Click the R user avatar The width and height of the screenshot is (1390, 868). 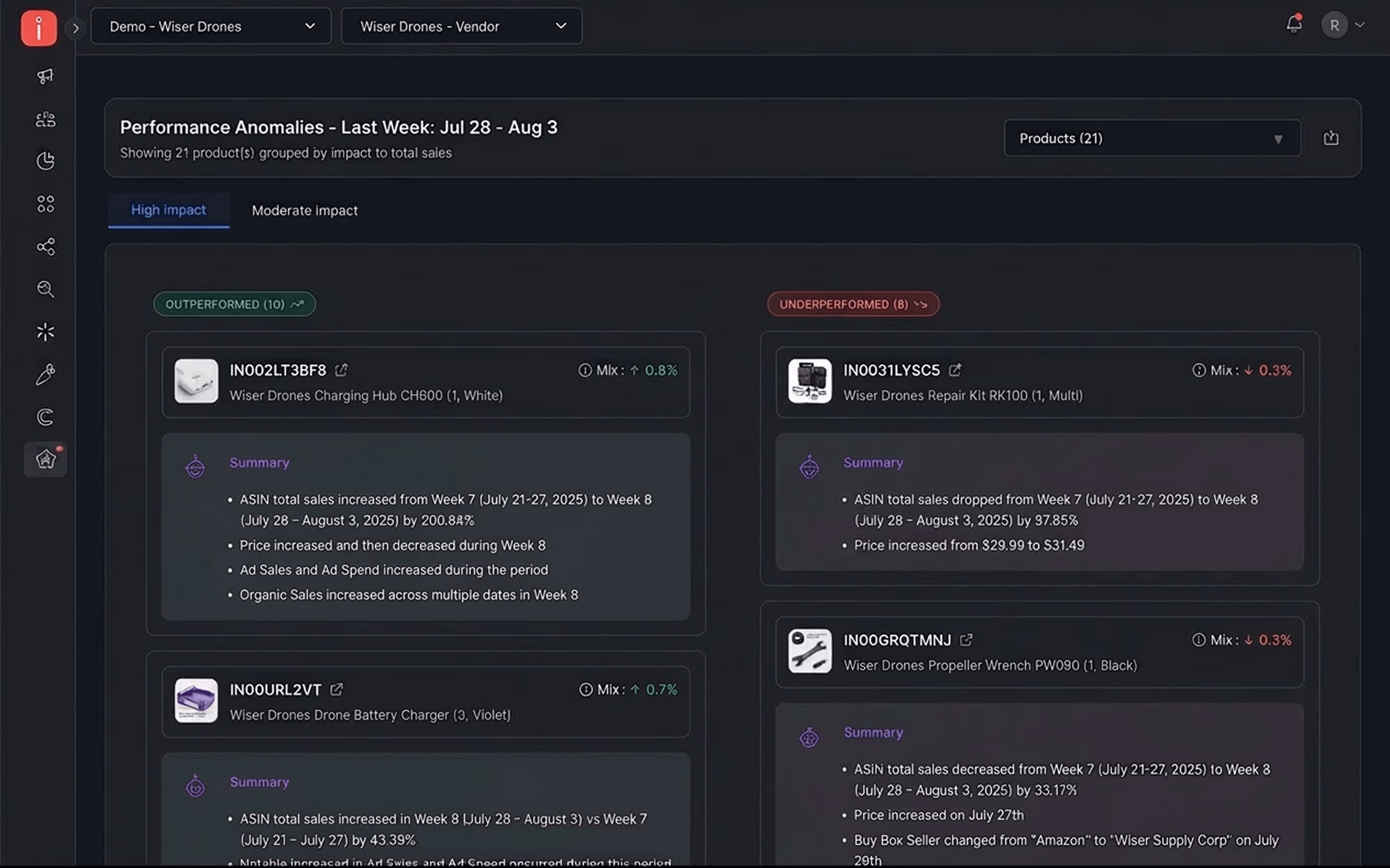coord(1334,25)
